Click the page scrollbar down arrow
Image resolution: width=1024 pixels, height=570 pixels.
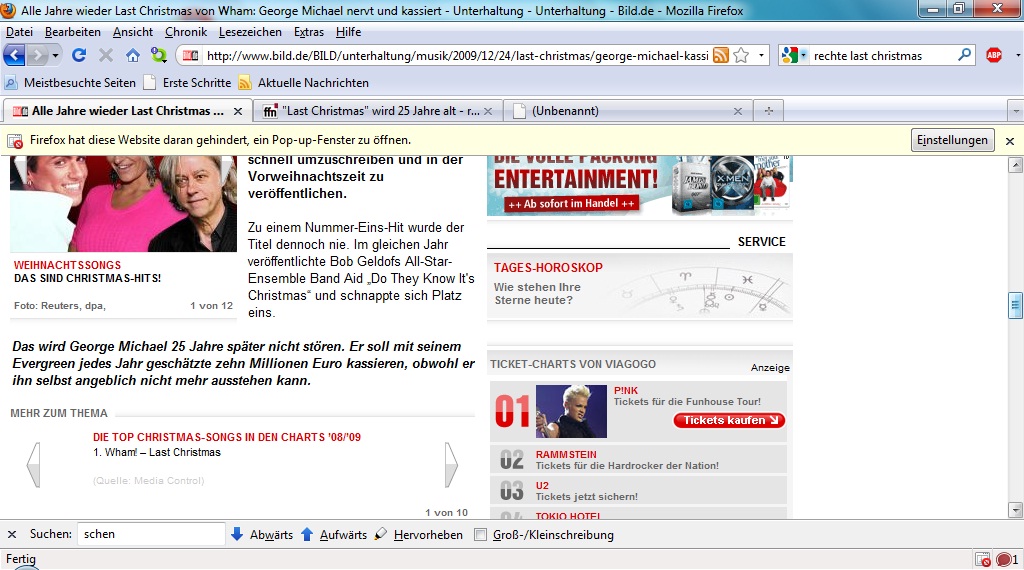click(1015, 509)
